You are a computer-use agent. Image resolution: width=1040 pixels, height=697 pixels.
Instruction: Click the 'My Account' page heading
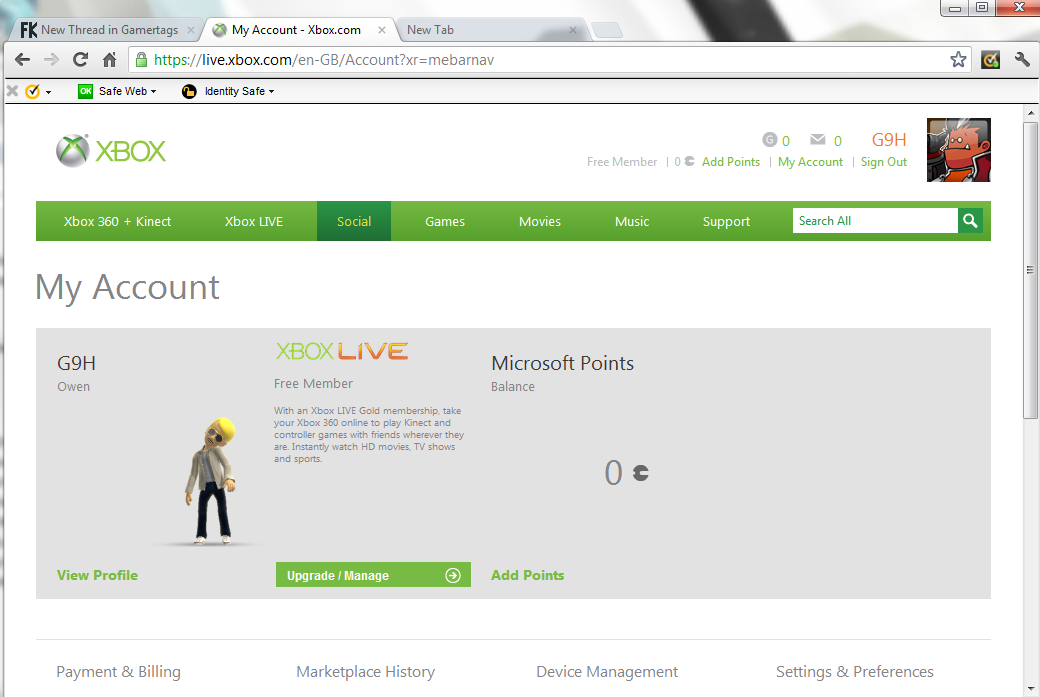point(127,287)
